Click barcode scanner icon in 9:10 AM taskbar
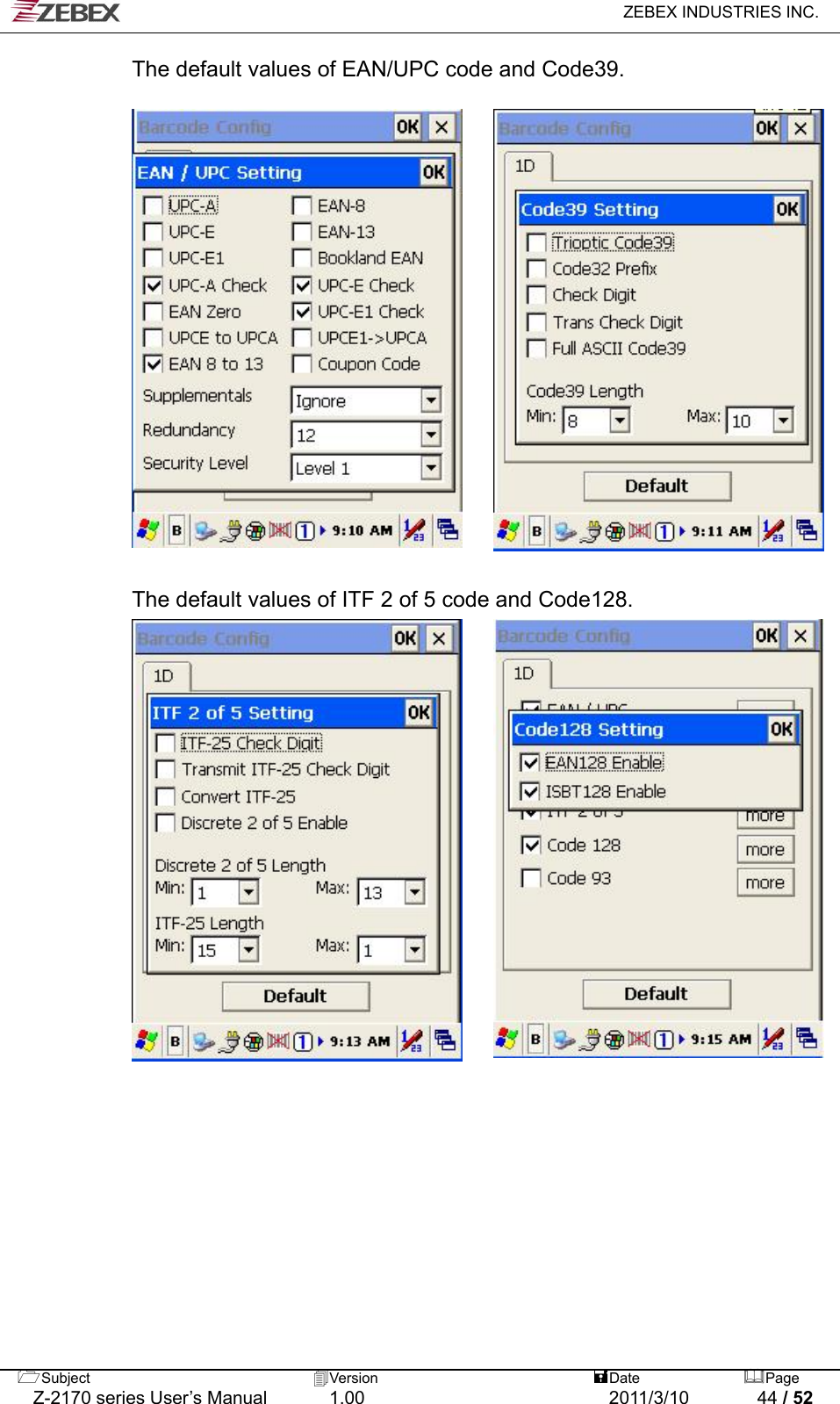 [279, 530]
